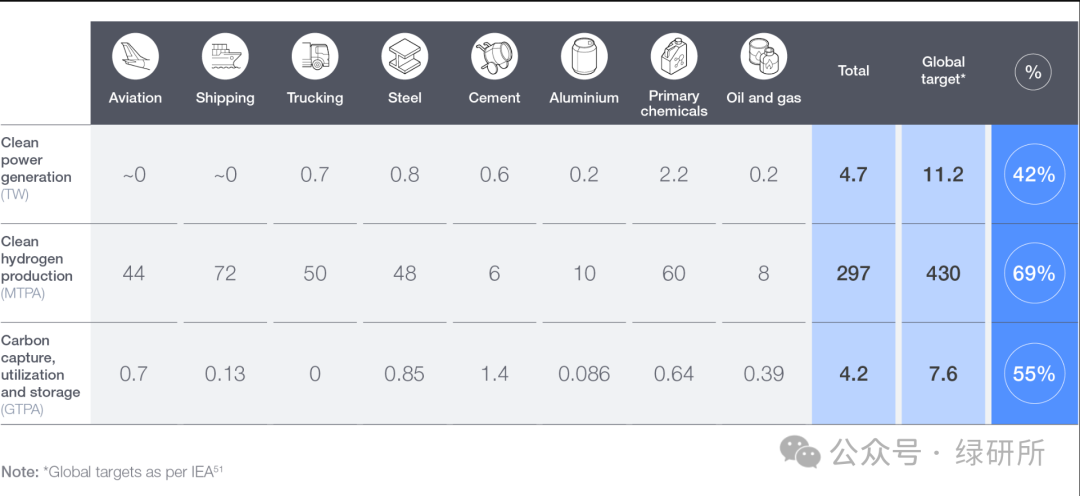Screen dimensions: 1080x496
Task: Click the Steel beam icon
Action: (x=405, y=56)
